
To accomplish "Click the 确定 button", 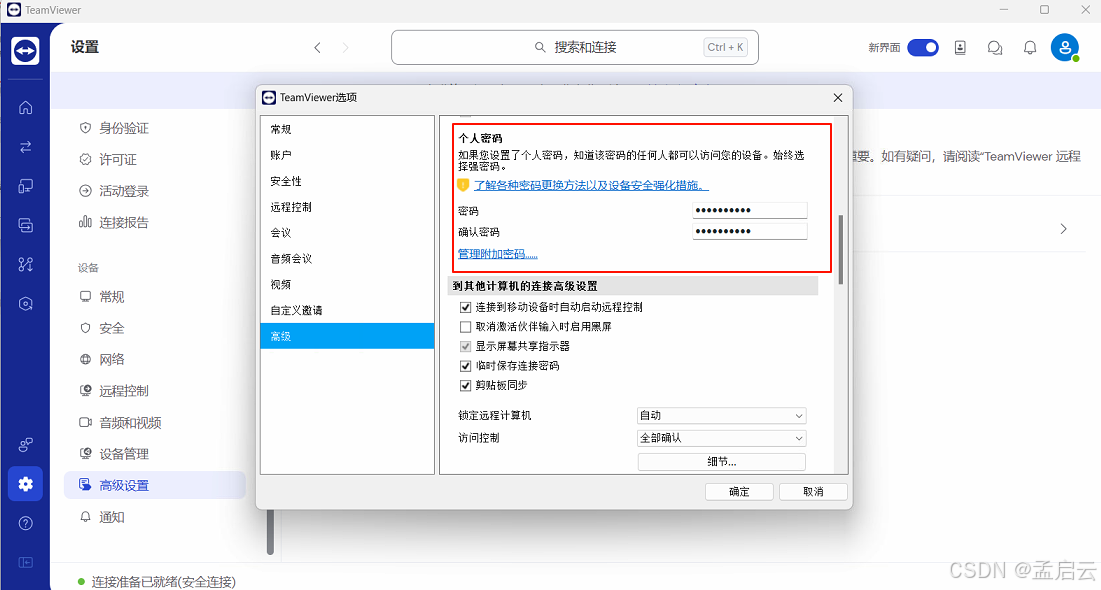I will point(739,492).
